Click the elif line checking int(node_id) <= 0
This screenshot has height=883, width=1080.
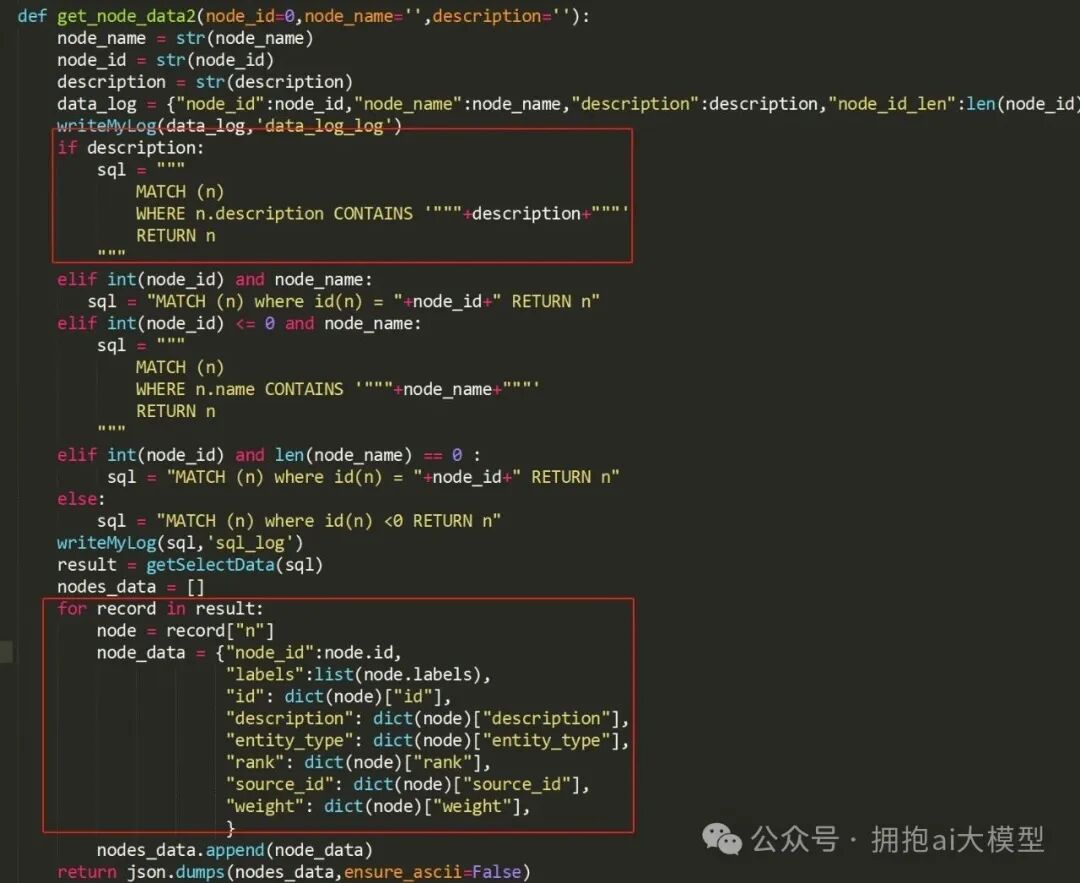pos(230,322)
